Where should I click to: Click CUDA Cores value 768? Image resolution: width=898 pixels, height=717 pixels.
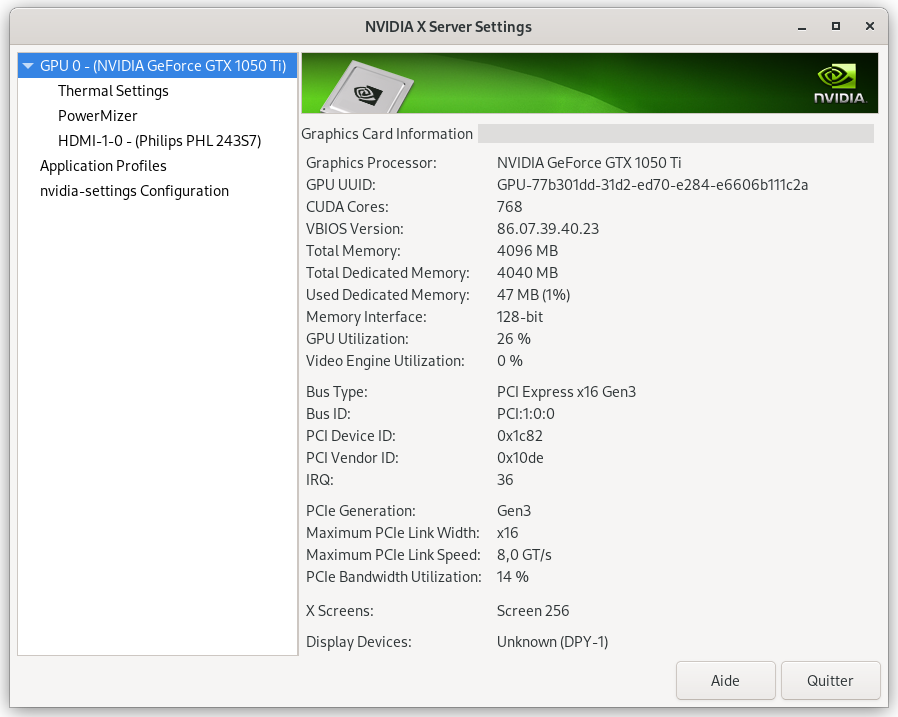[x=509, y=207]
